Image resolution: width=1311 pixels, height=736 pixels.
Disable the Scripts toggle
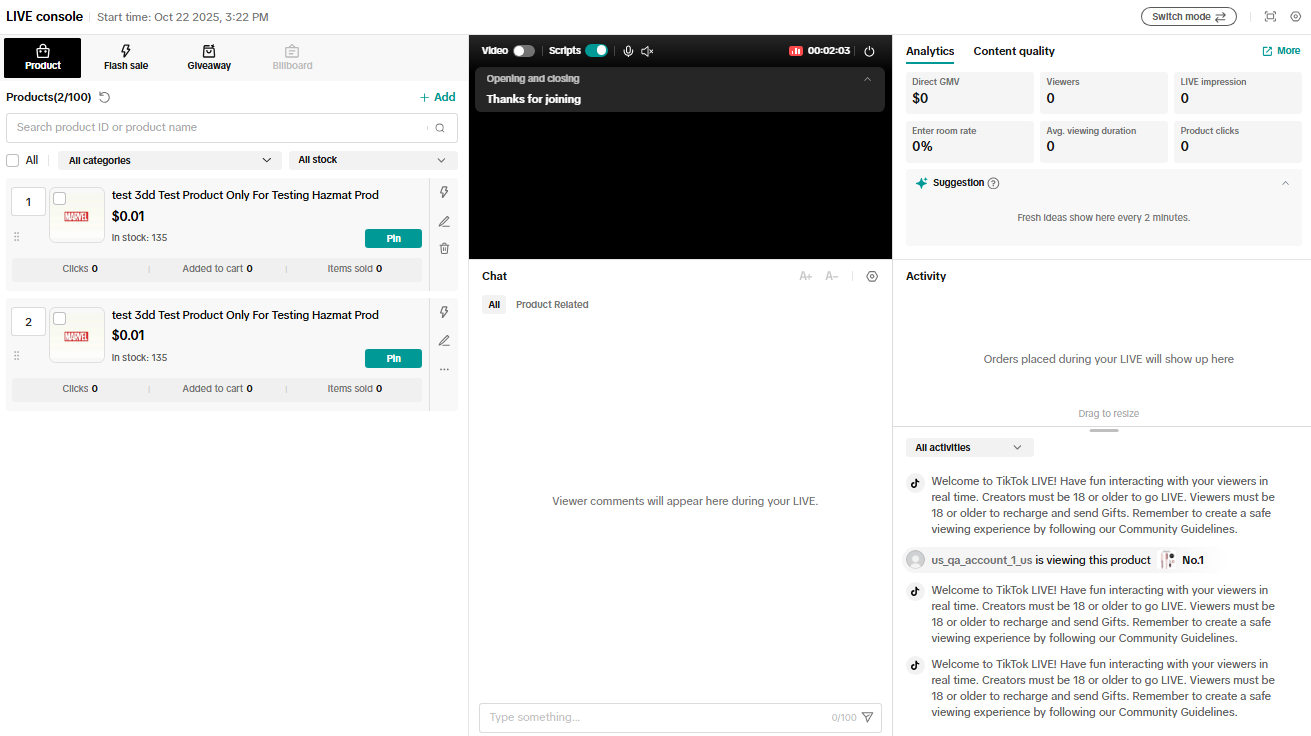(596, 51)
